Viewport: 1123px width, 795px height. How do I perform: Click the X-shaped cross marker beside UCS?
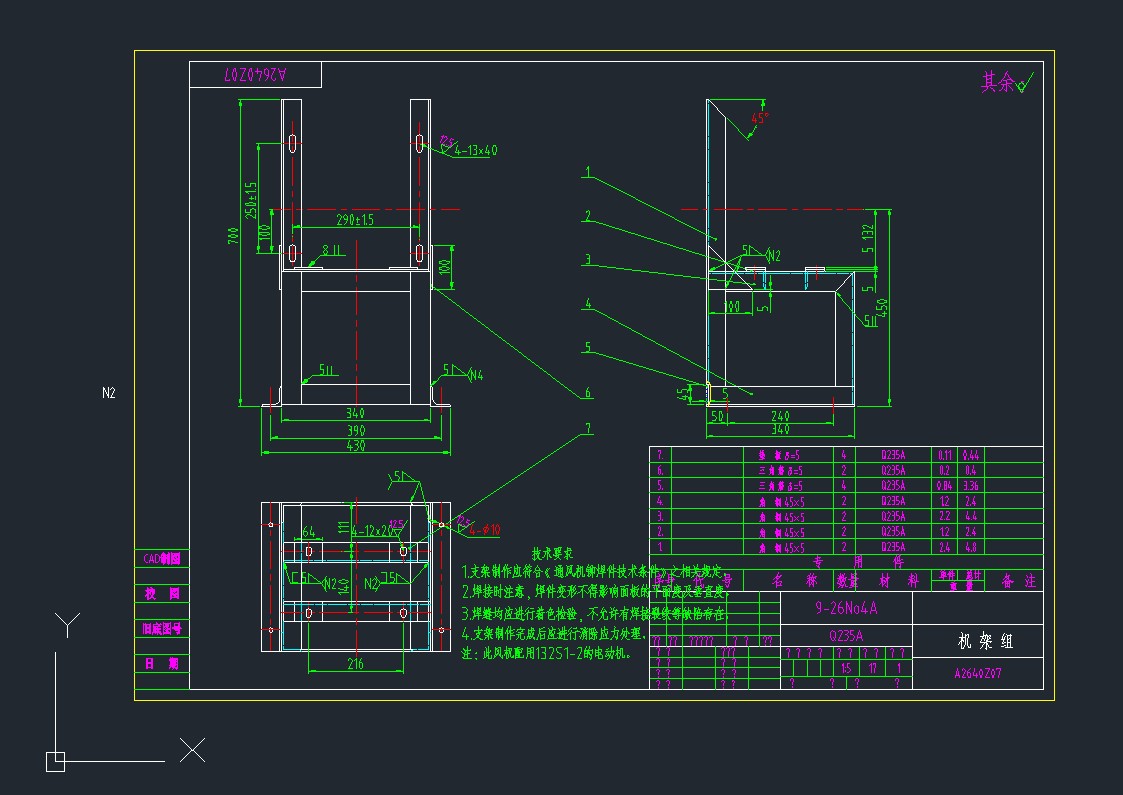(192, 750)
